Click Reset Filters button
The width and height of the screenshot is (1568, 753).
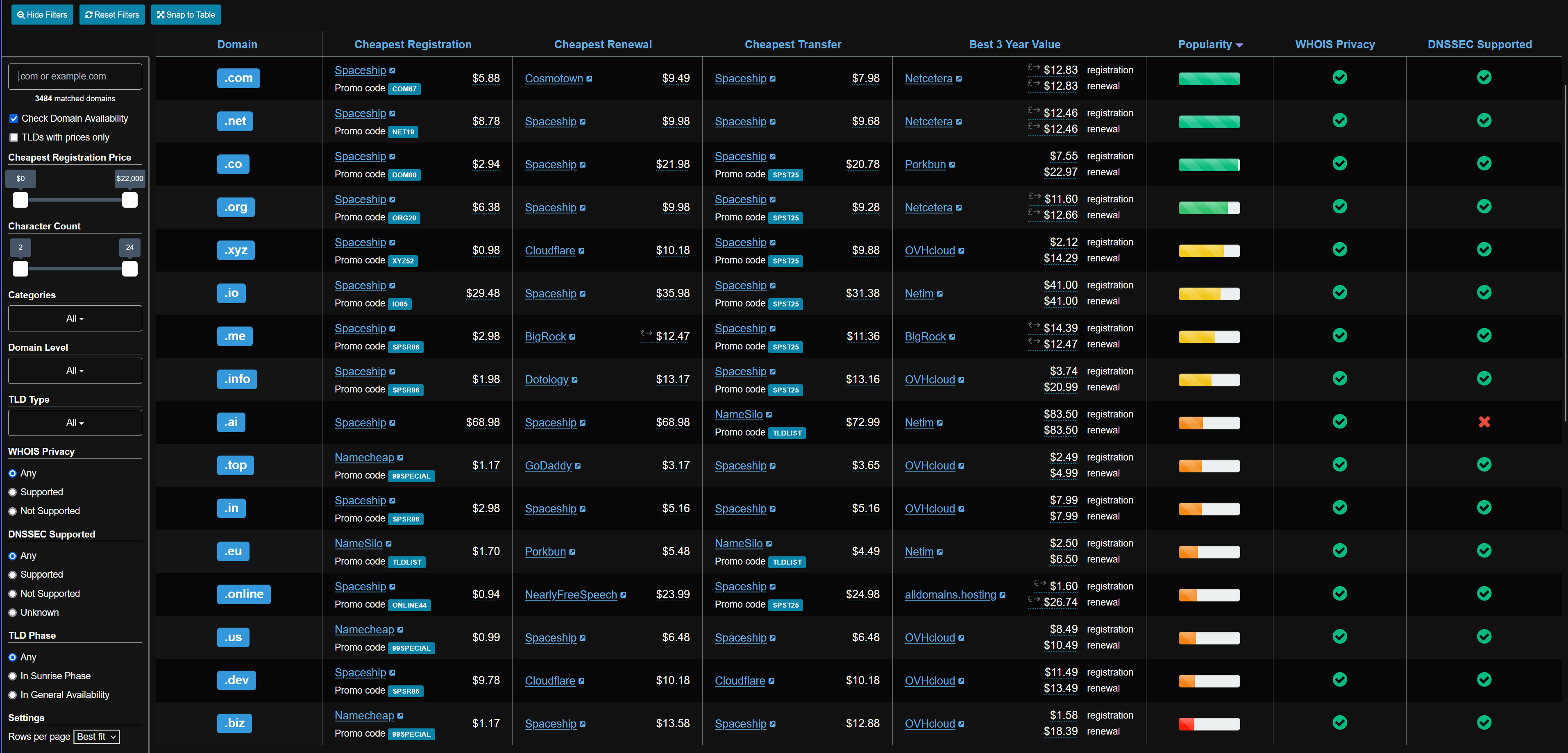point(112,15)
